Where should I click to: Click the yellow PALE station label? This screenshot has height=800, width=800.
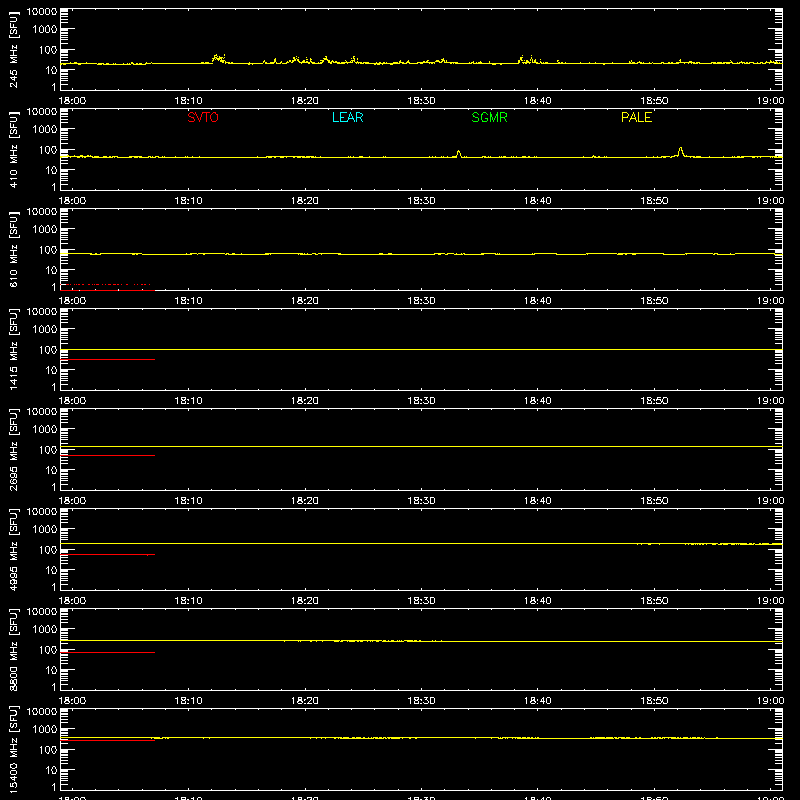636,117
